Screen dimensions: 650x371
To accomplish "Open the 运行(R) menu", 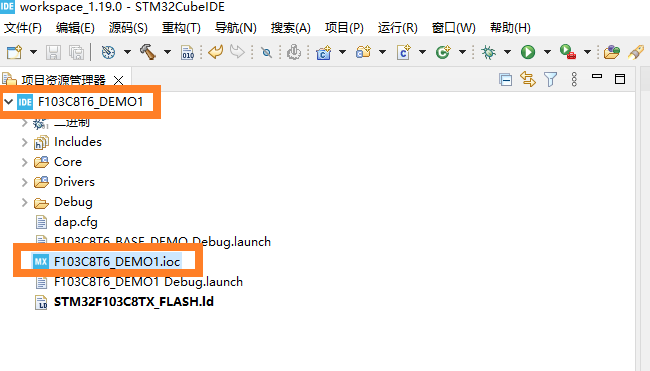I will coord(398,28).
